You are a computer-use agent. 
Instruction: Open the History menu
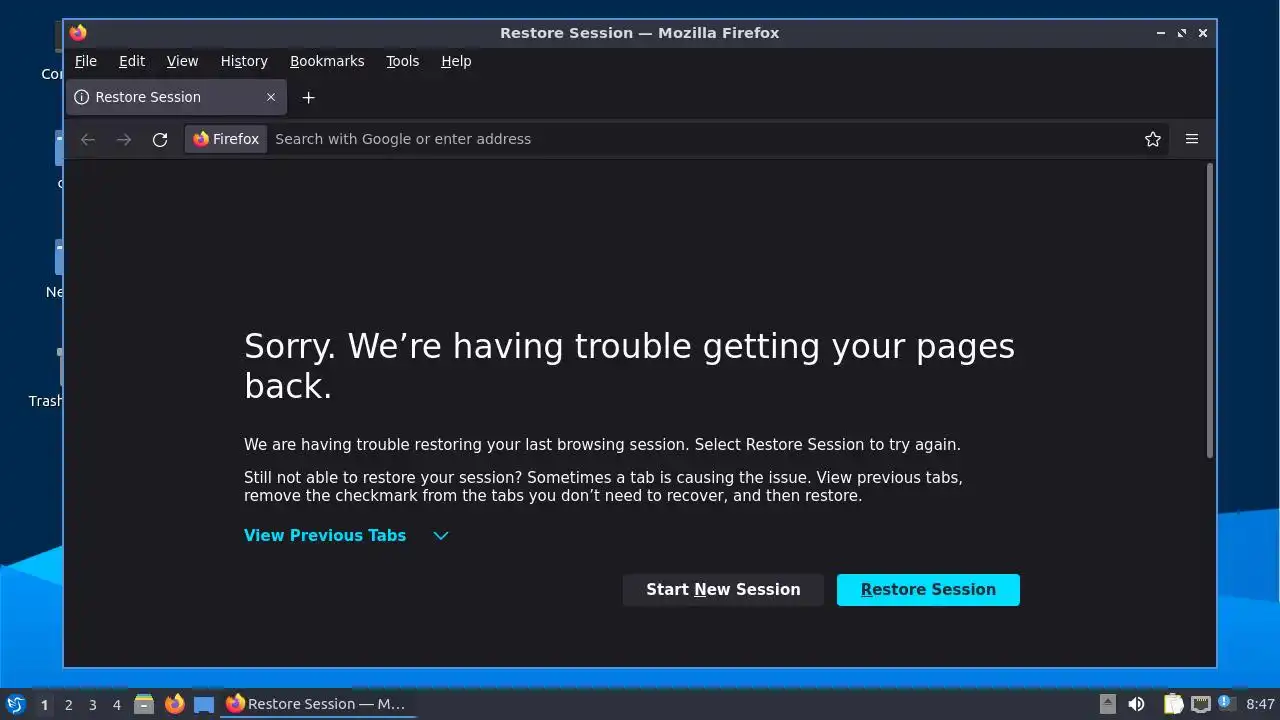(x=244, y=61)
